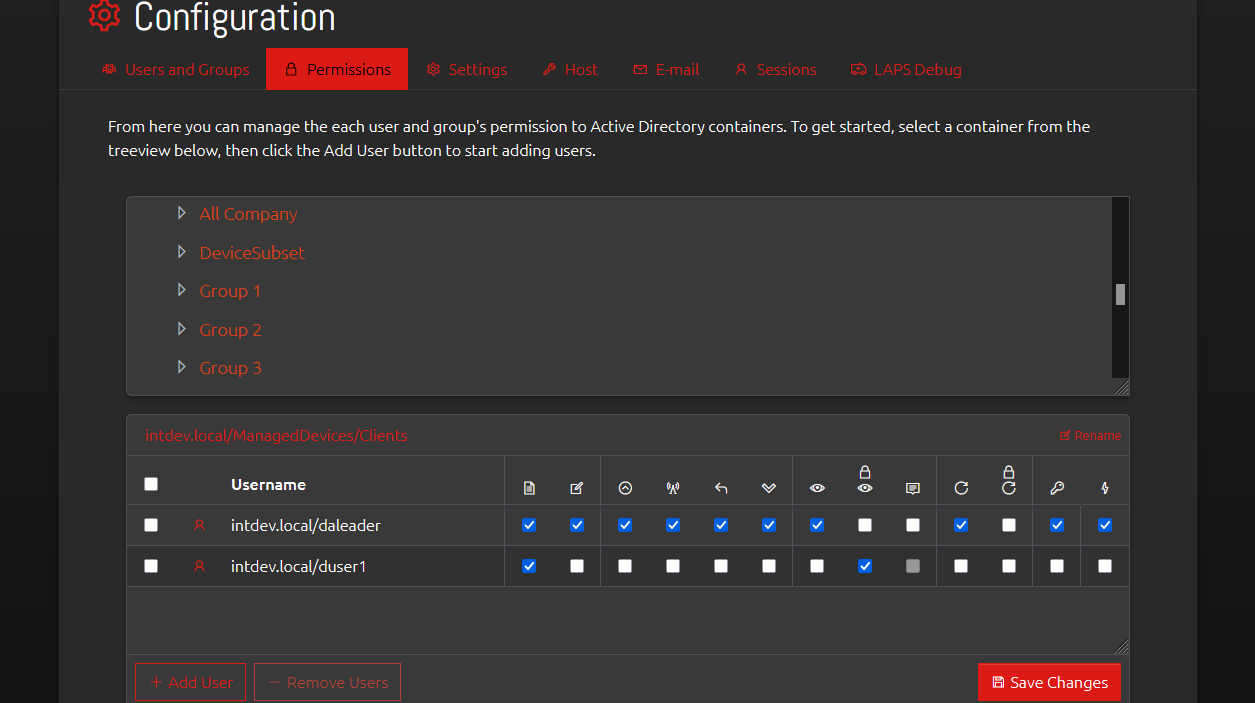The height and width of the screenshot is (703, 1255).
Task: Check duser1's plain eye permission checkbox
Action: point(817,566)
